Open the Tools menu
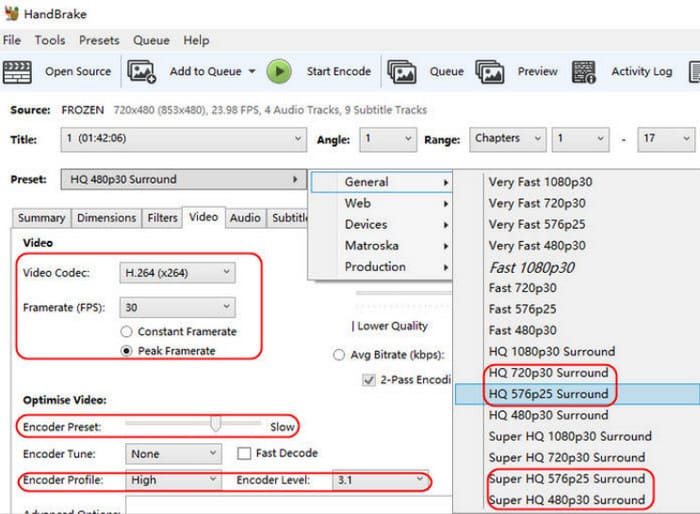The height and width of the screenshot is (514, 700). point(50,40)
